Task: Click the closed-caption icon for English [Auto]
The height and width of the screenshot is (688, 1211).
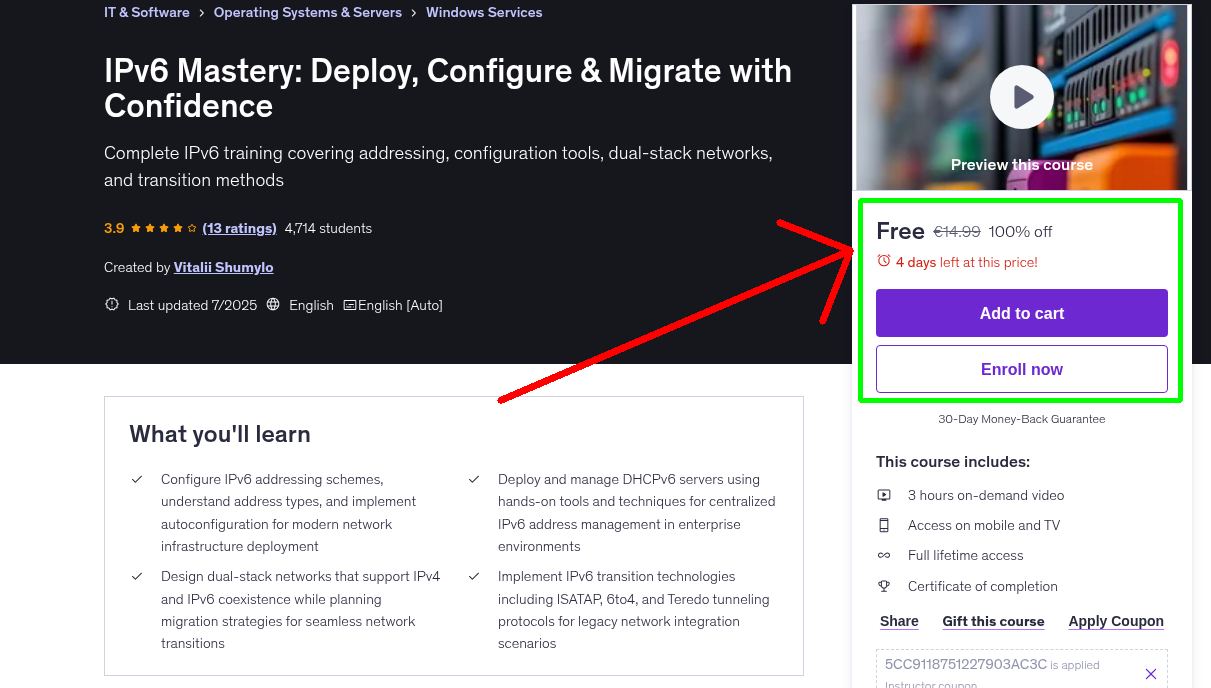Action: [x=350, y=305]
